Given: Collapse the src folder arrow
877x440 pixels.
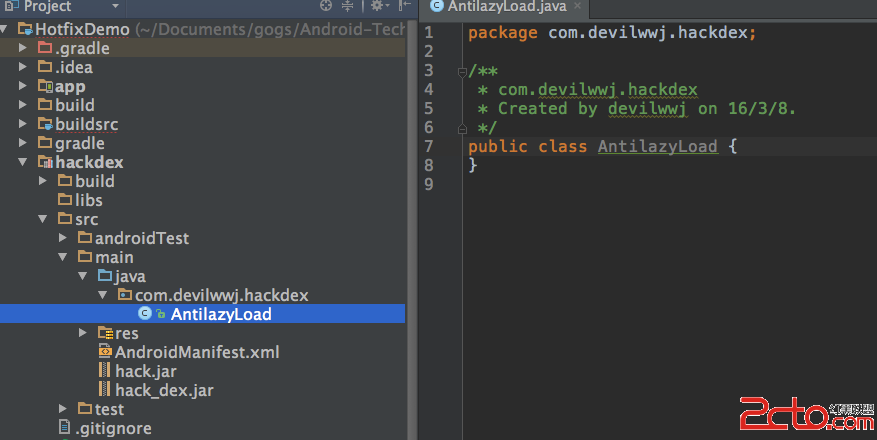Looking at the screenshot, I should click(x=43, y=219).
